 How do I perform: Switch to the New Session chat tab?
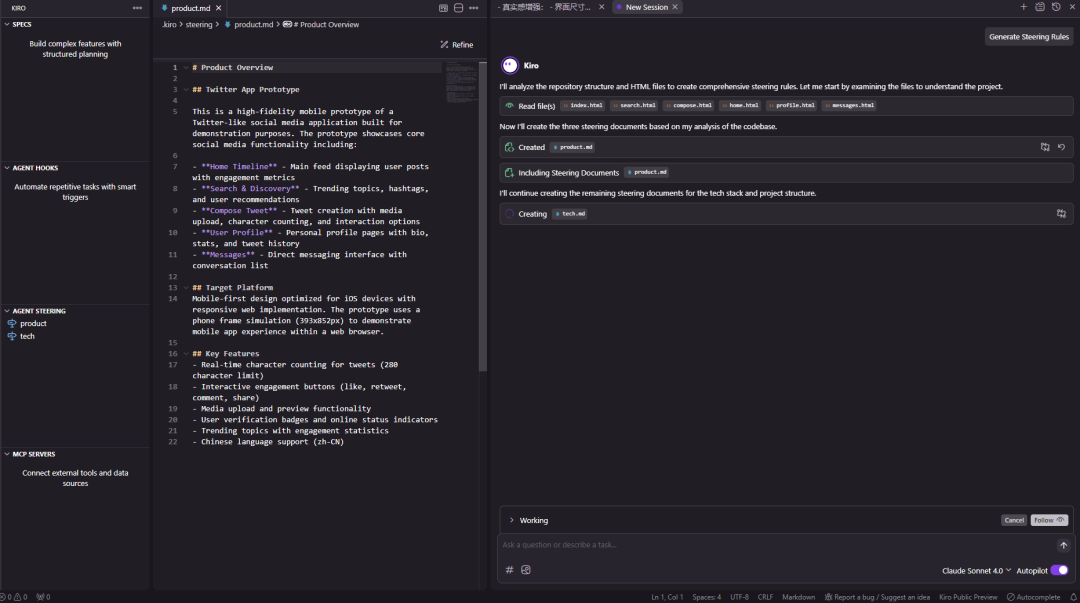pyautogui.click(x=647, y=7)
